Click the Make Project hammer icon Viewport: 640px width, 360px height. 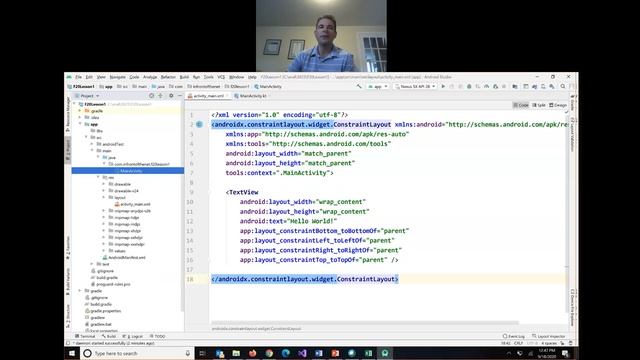coord(359,87)
